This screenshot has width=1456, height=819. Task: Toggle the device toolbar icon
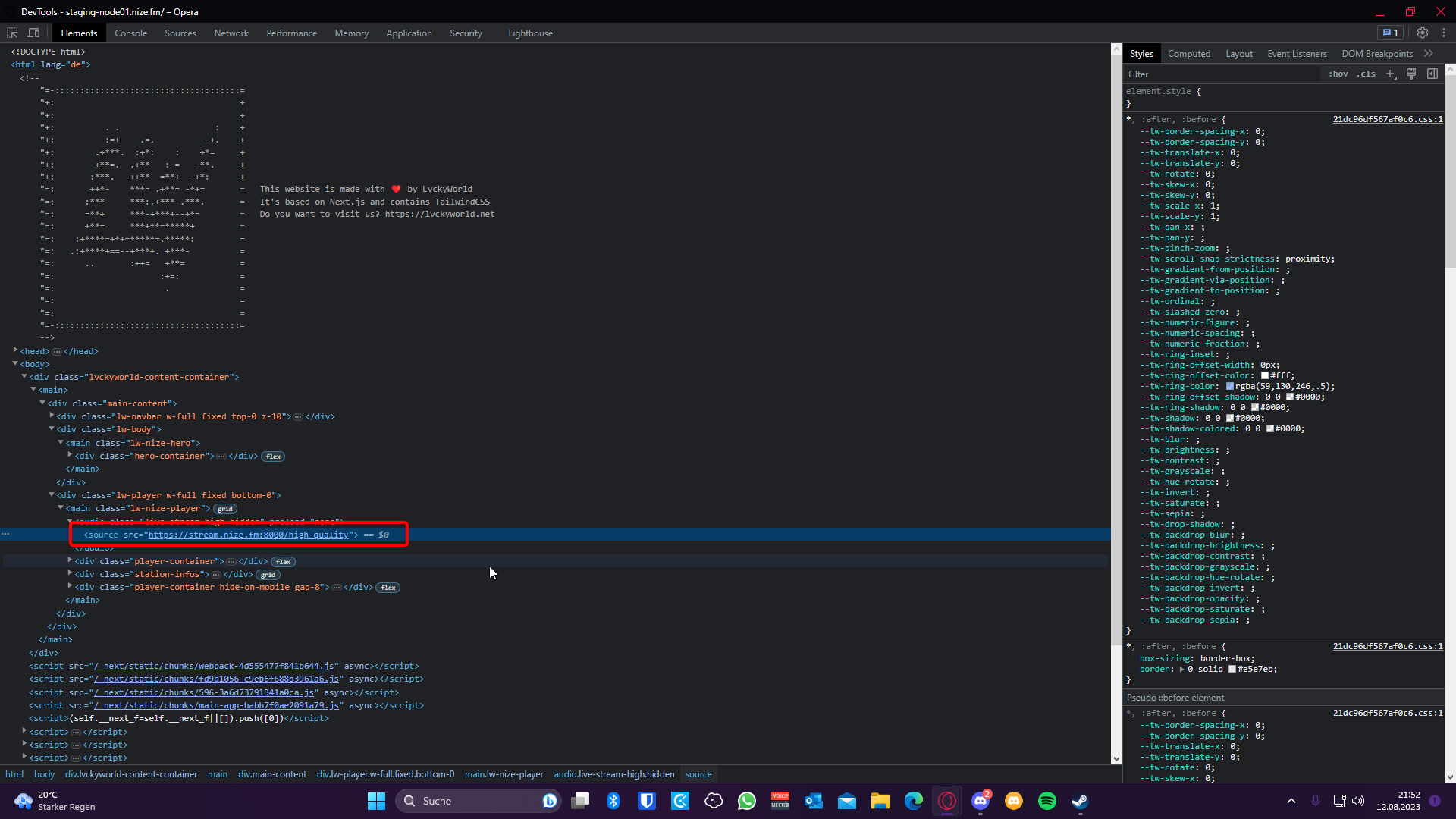[33, 33]
